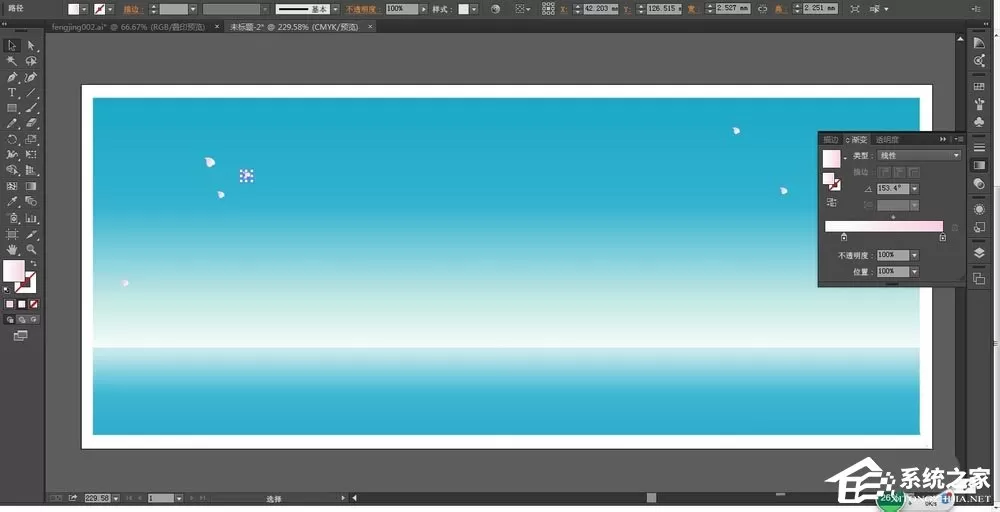Switch to the 透明度 transparency panel tab
Image resolution: width=1000 pixels, height=512 pixels.
click(x=886, y=140)
